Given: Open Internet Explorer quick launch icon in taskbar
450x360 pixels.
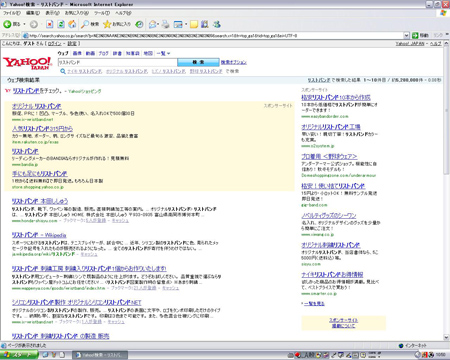Looking at the screenshot, I should (x=45, y=355).
